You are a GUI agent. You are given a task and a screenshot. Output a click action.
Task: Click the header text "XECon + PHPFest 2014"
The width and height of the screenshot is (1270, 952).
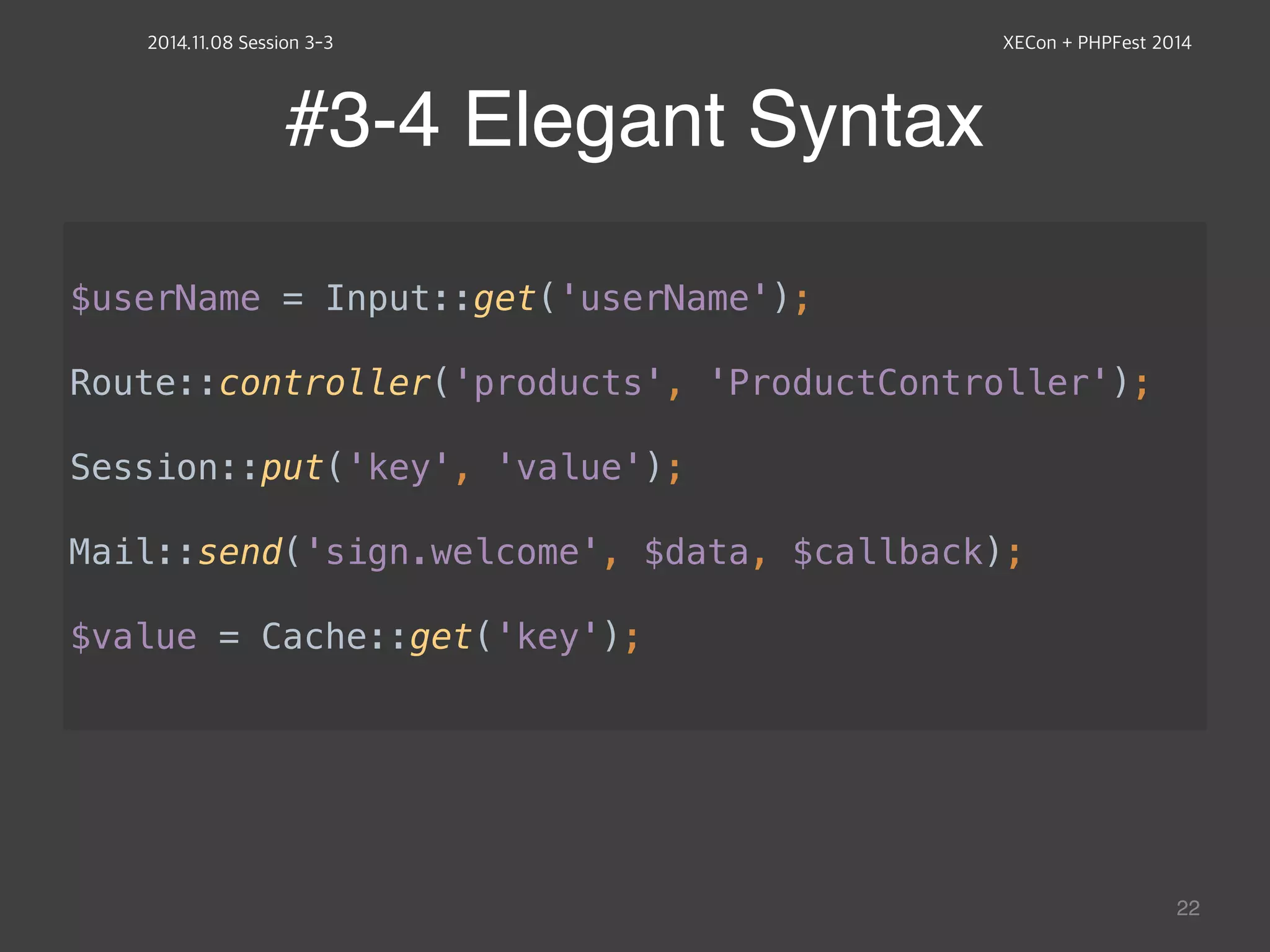(1097, 43)
